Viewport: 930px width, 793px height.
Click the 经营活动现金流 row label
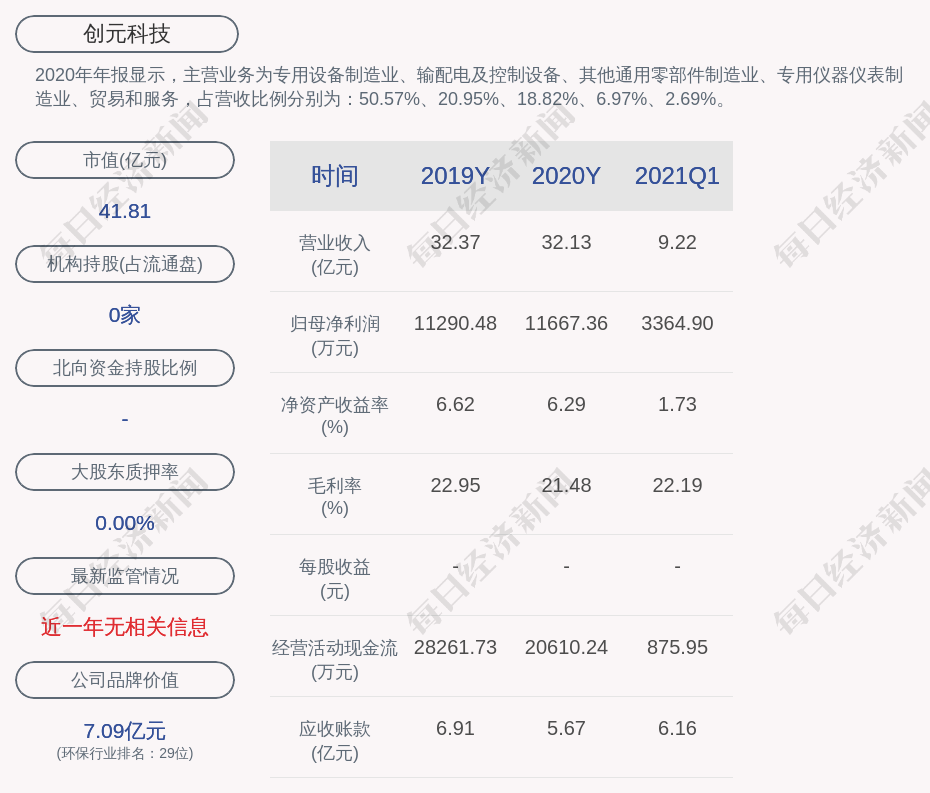[x=335, y=659]
